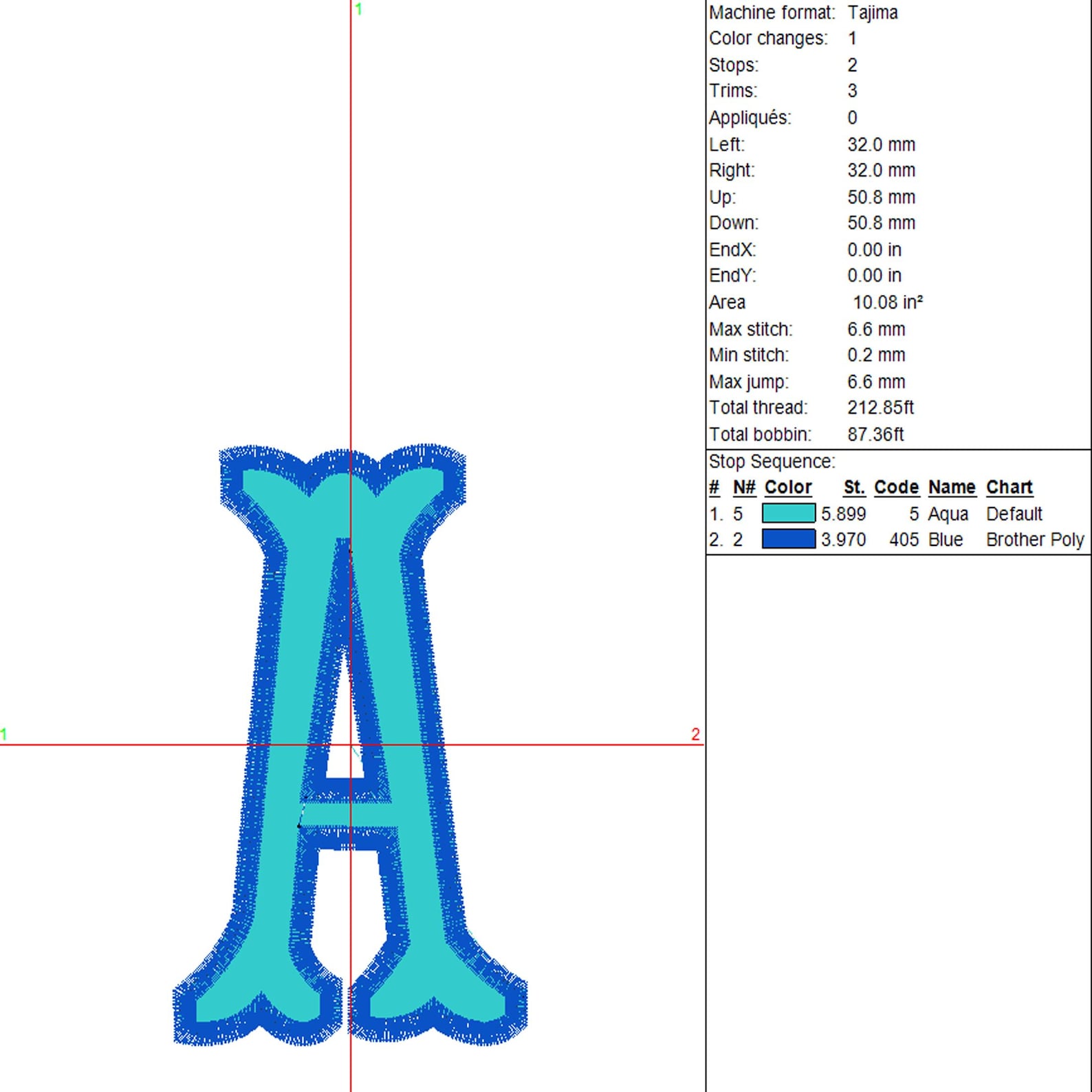The height and width of the screenshot is (1092, 1092).
Task: Click the Max jump label
Action: point(749,382)
